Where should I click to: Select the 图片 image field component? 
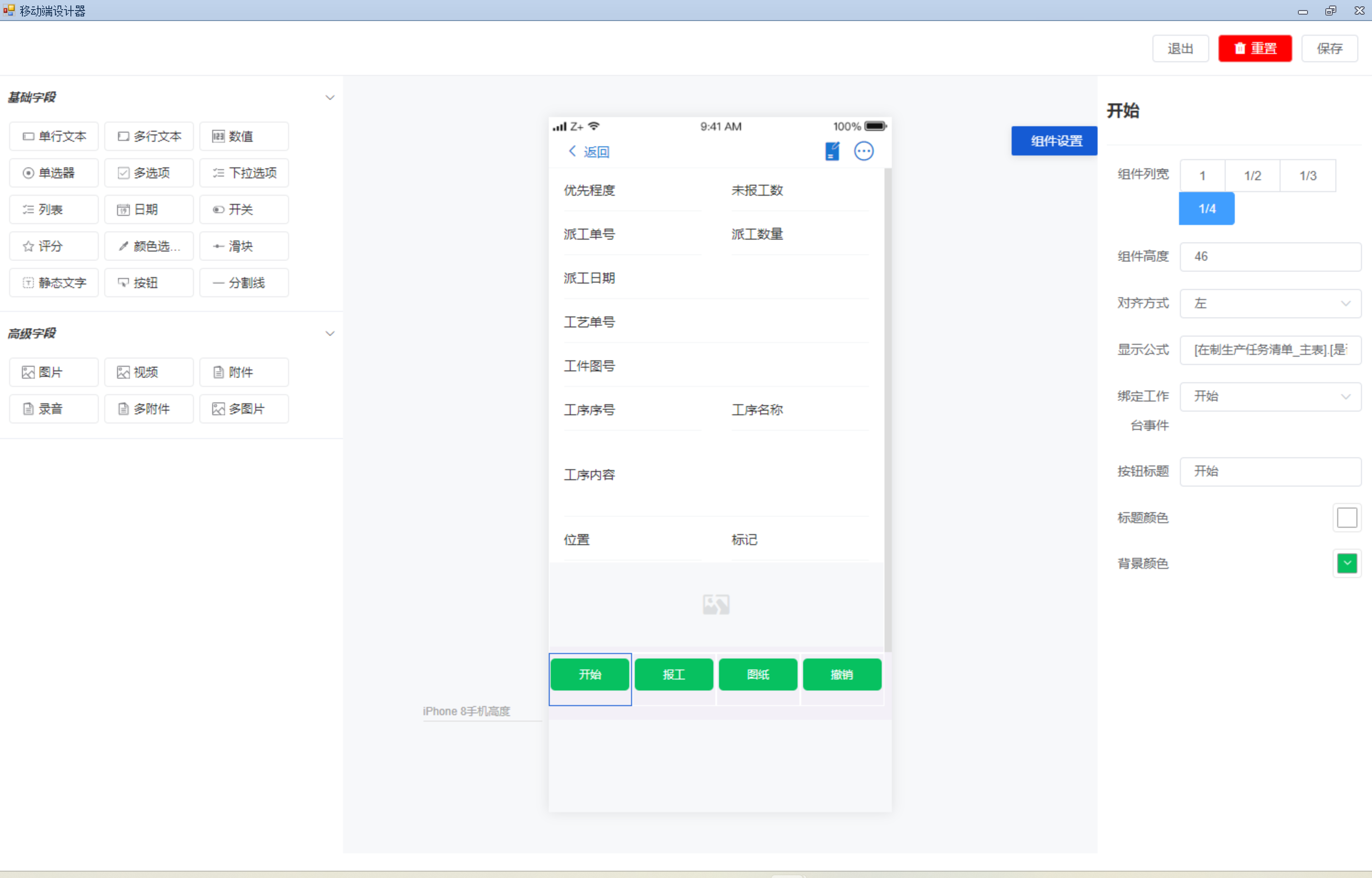[x=54, y=372]
